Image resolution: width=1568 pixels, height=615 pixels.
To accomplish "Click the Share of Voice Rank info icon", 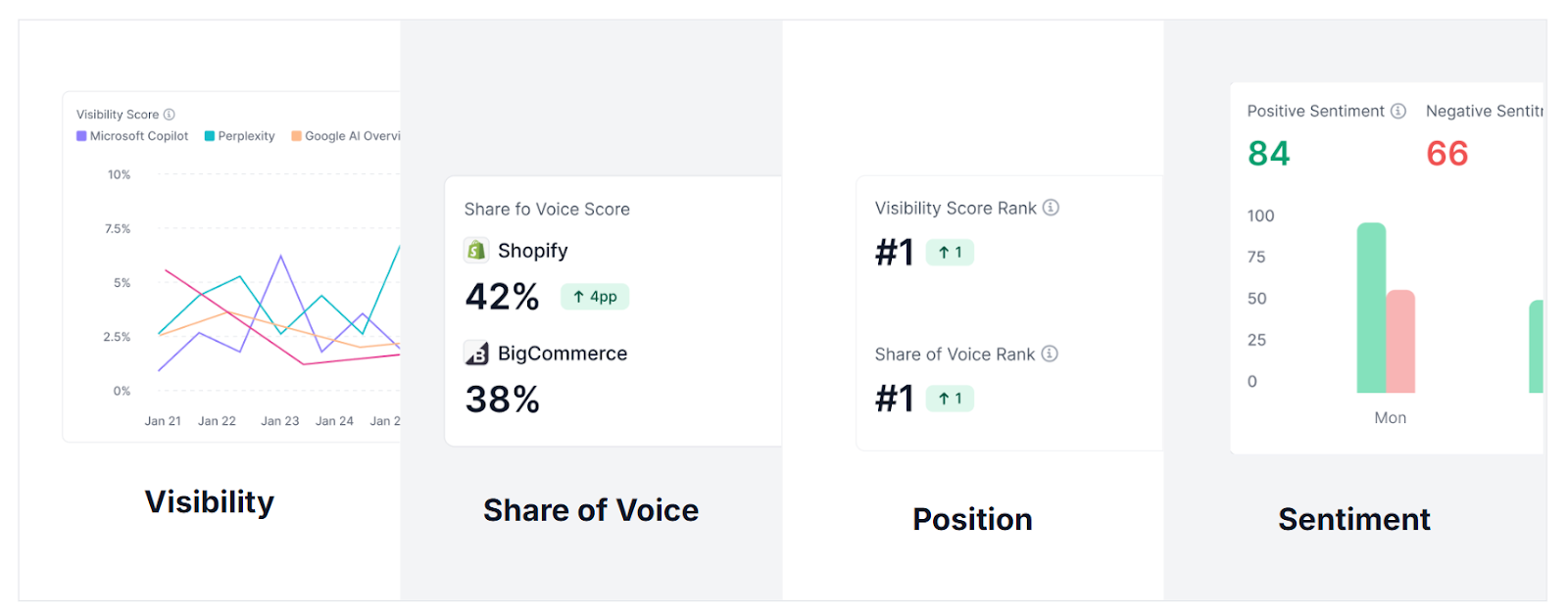I will coord(1050,354).
